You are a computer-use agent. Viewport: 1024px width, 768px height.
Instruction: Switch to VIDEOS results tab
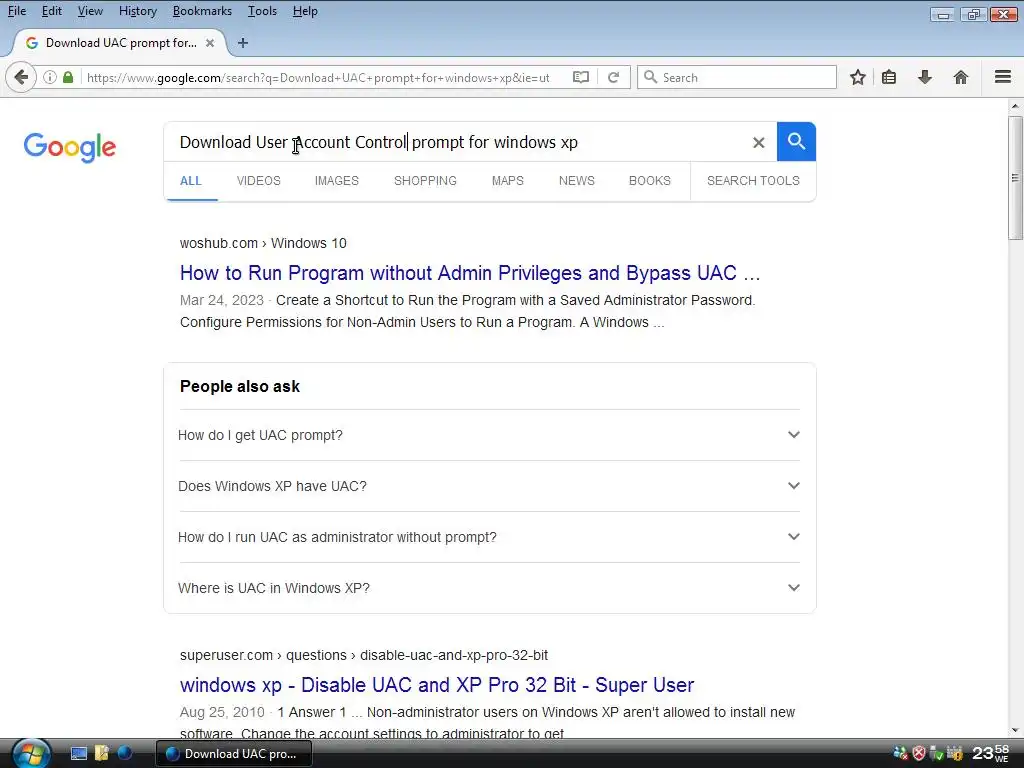[x=259, y=181]
